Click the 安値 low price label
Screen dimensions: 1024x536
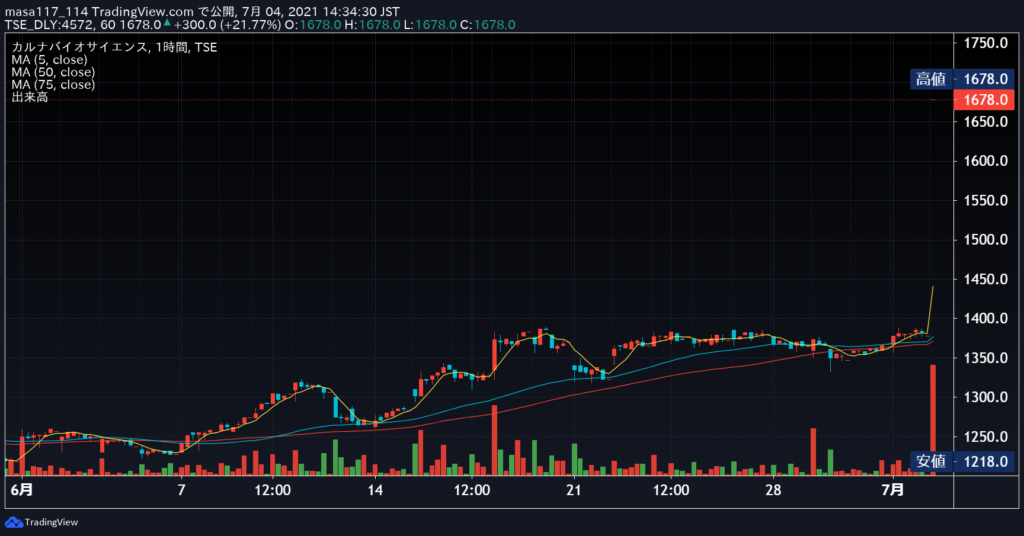[931, 461]
